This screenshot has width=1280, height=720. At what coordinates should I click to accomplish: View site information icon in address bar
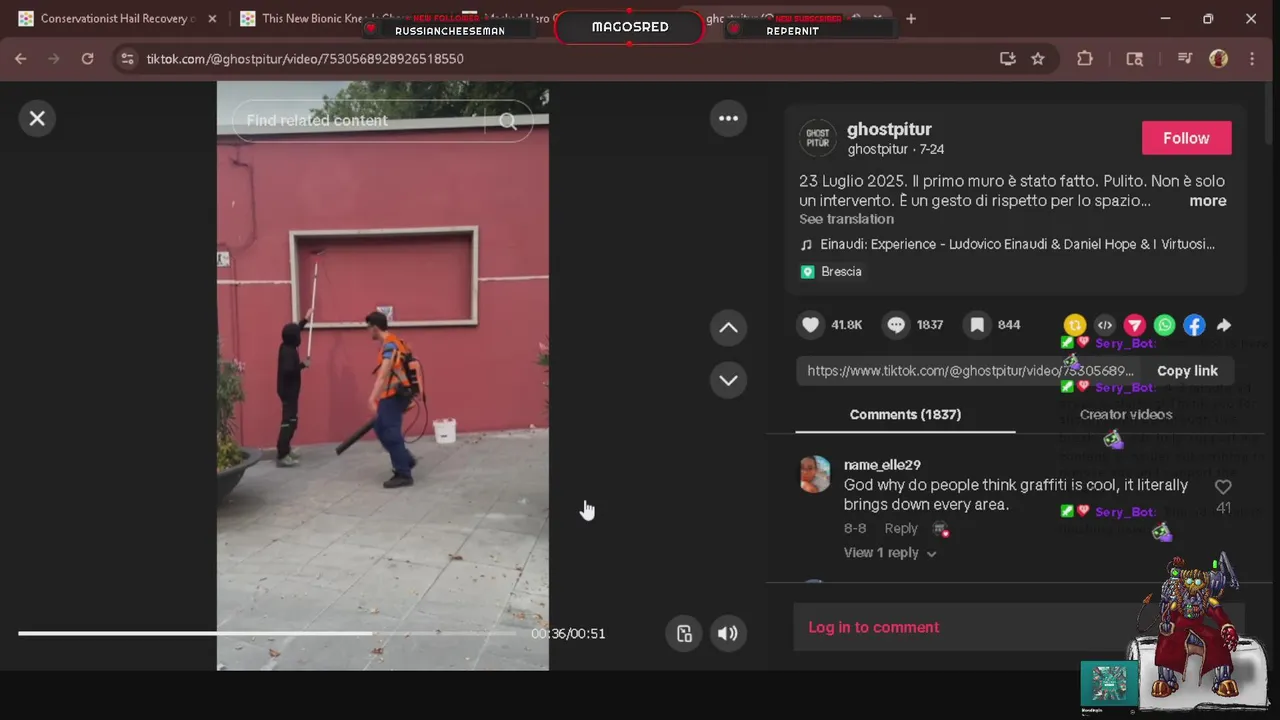tap(127, 59)
